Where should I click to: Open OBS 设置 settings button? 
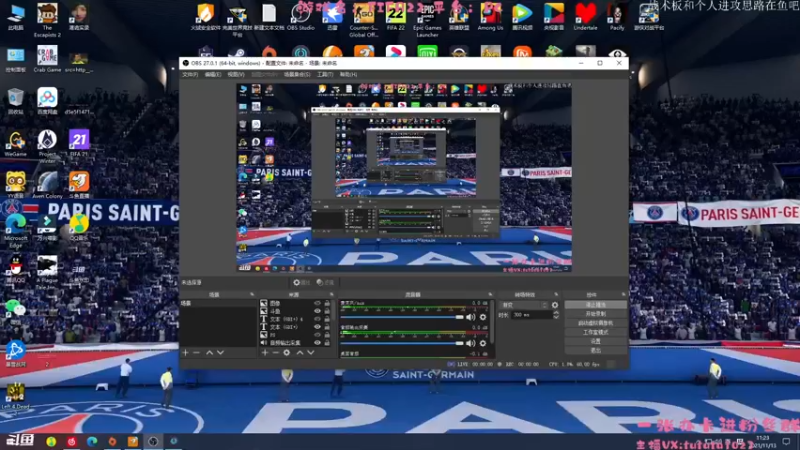[x=595, y=341]
